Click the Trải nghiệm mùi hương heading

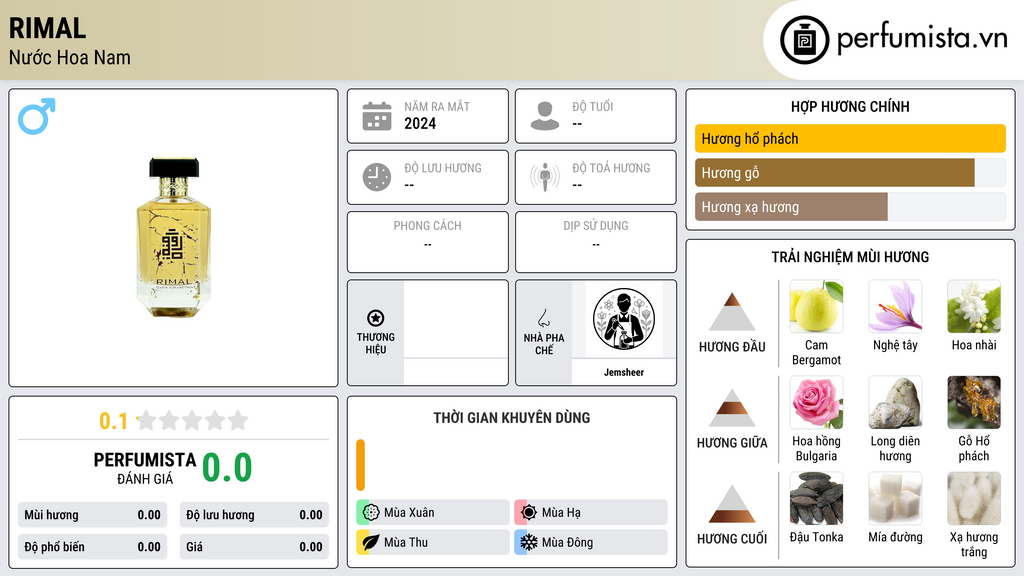[850, 257]
